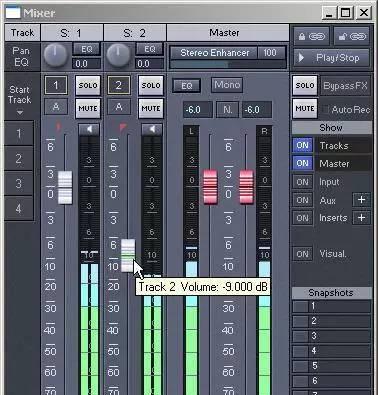Image resolution: width=378 pixels, height=395 pixels.
Task: Select snapshot slot 2
Action: click(x=332, y=321)
